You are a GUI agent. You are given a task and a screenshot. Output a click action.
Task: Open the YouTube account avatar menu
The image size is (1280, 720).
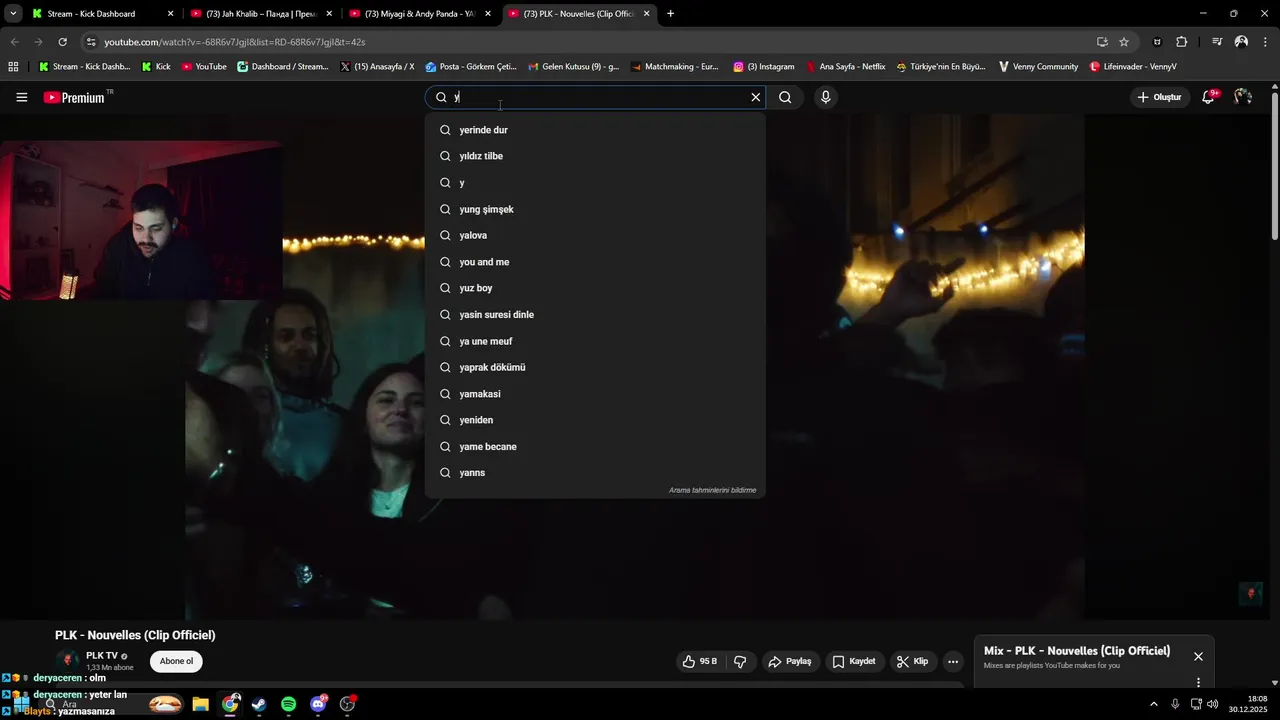coord(1243,97)
